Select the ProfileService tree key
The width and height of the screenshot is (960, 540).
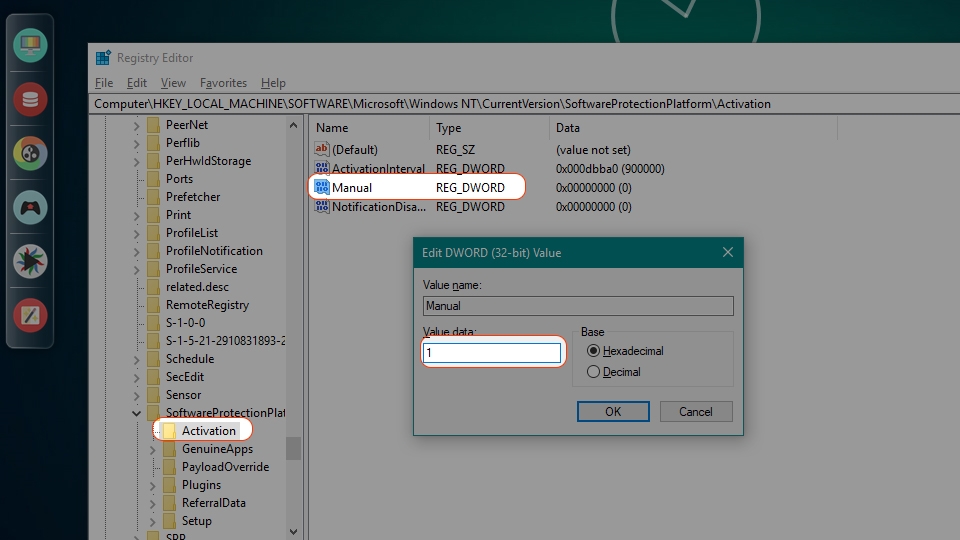201,269
